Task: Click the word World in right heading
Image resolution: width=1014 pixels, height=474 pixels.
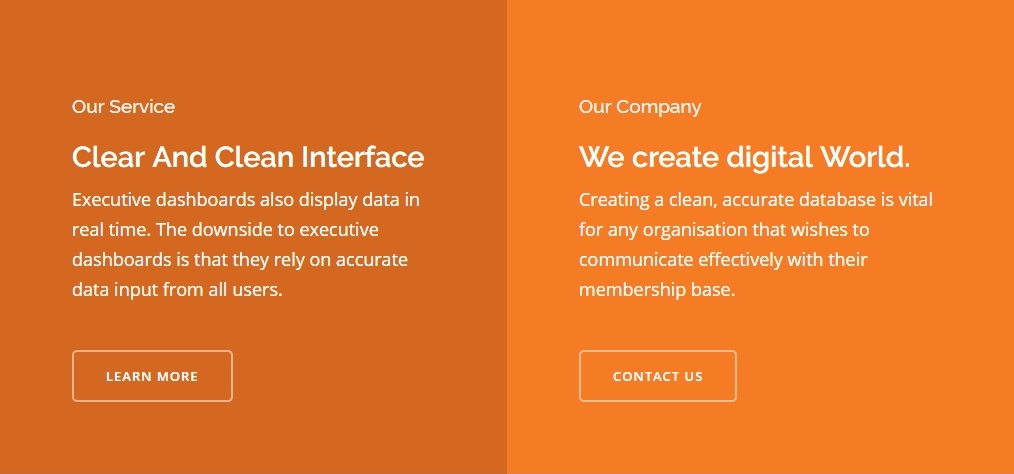Action: click(865, 157)
